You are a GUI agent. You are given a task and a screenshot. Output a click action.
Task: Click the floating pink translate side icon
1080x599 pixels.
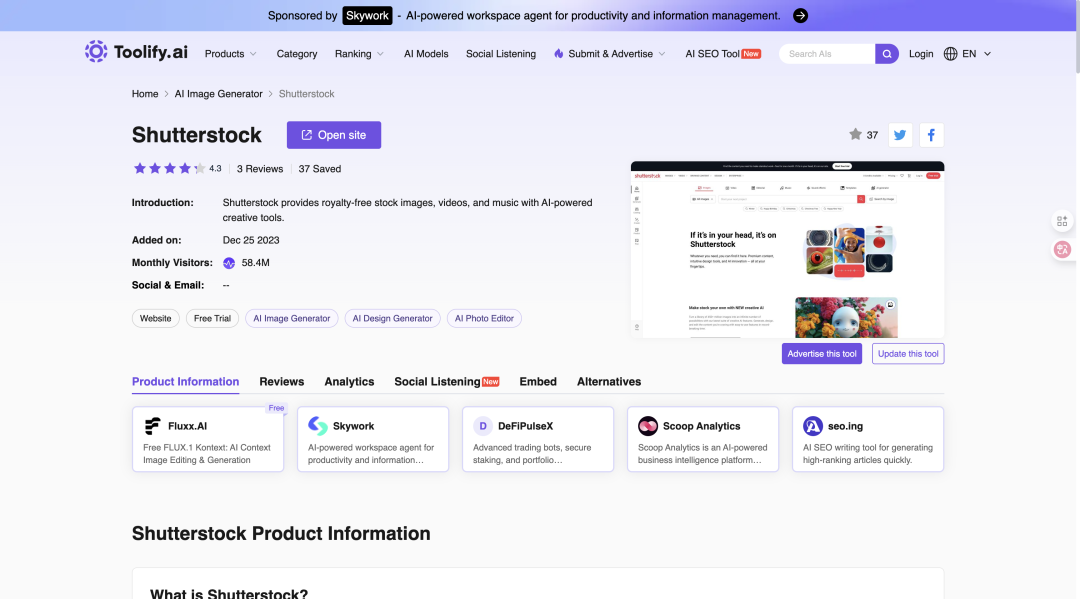pyautogui.click(x=1062, y=249)
